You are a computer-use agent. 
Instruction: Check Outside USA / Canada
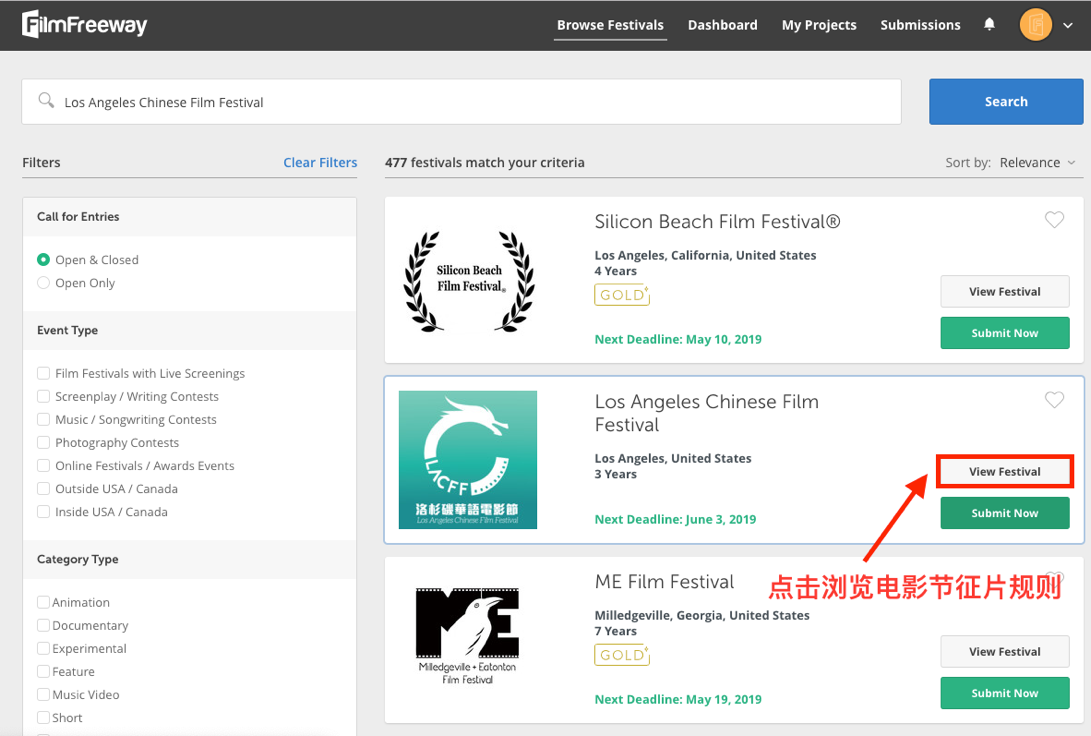(x=43, y=488)
